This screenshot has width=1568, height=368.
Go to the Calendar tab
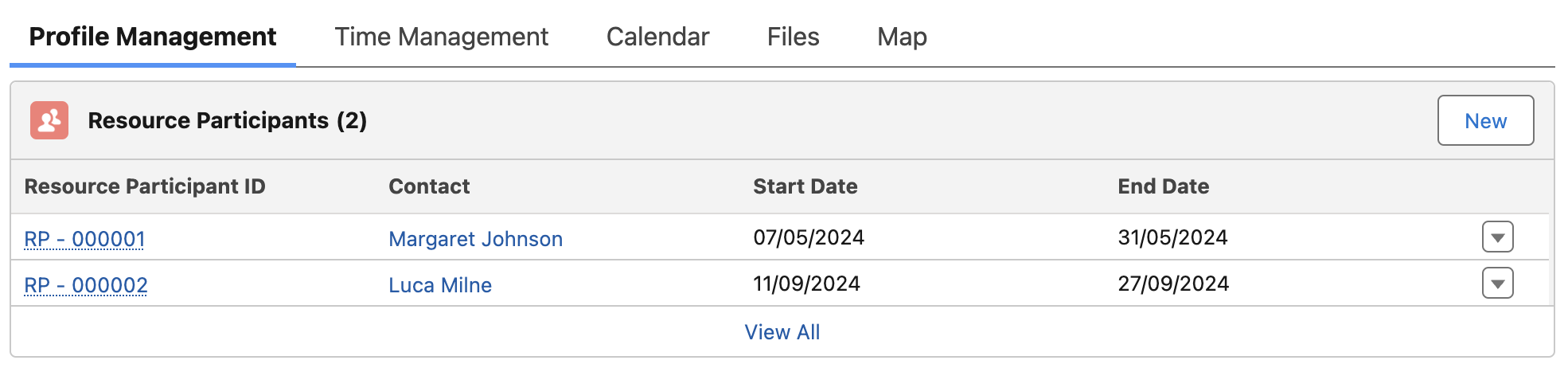point(657,37)
